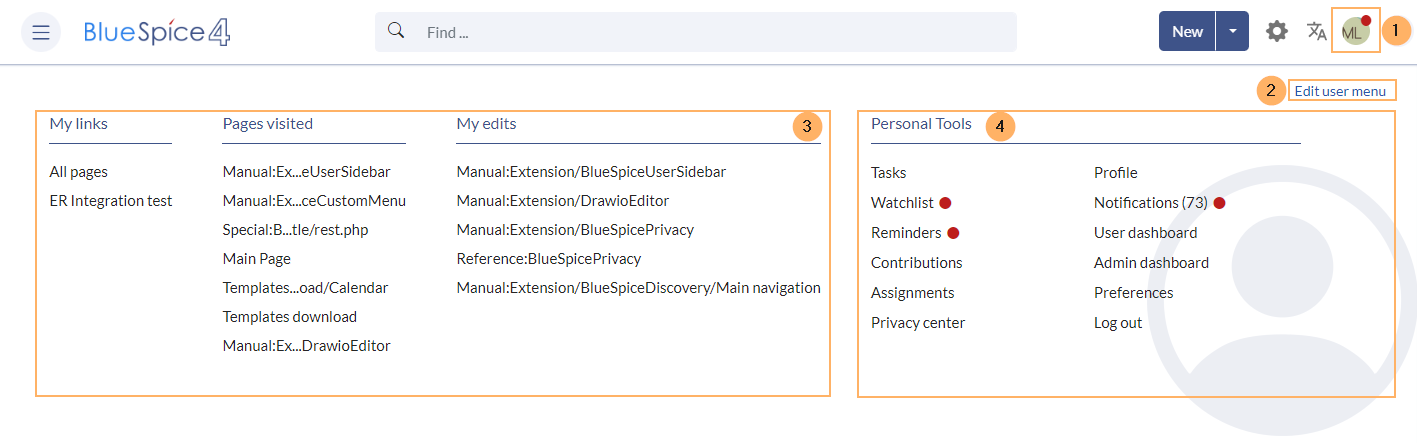Go to Main Page in Pages visited
The width and height of the screenshot is (1417, 443).
pos(257,259)
